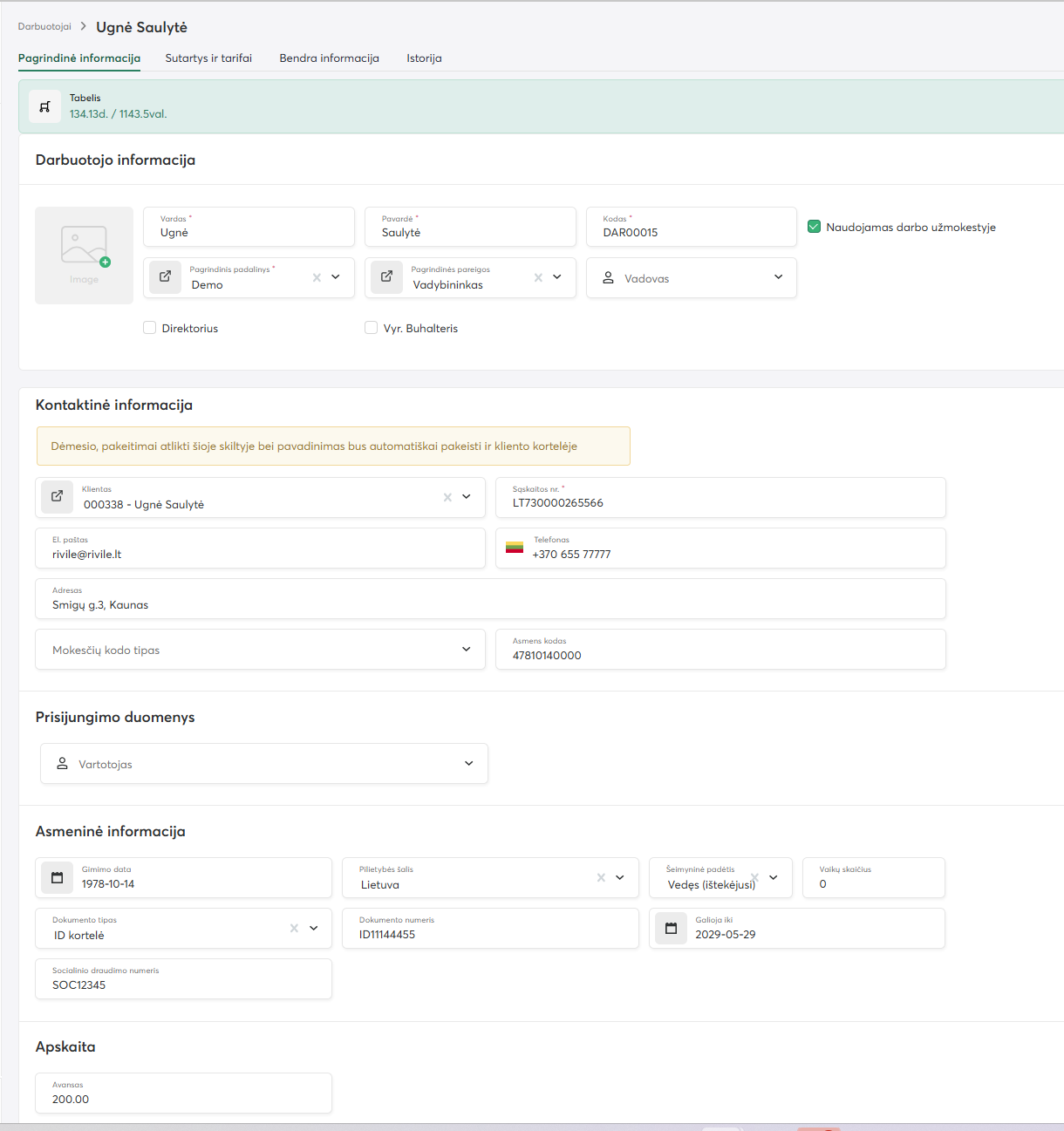
Task: Go to Darbuotojai breadcrumb link
Action: [x=44, y=27]
